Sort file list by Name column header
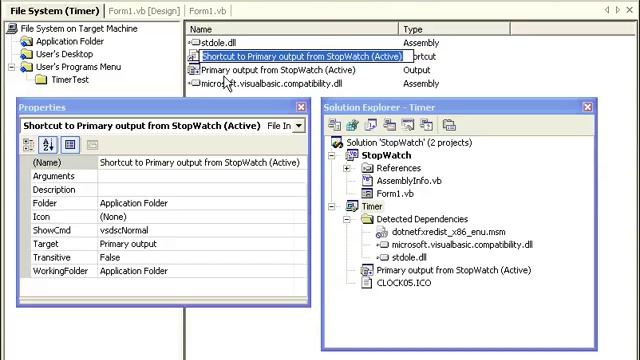 [292, 29]
